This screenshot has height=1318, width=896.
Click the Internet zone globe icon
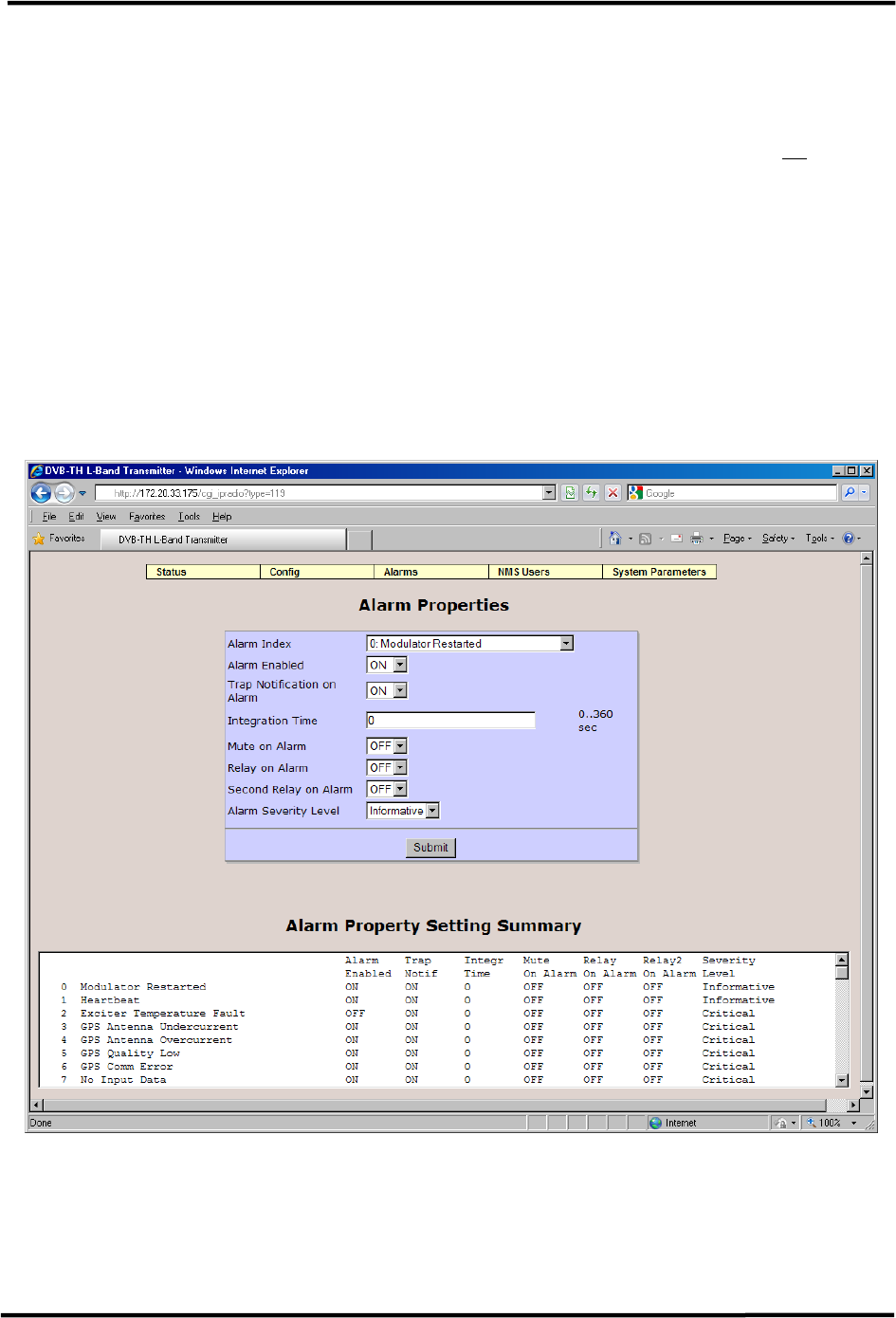(x=655, y=1123)
